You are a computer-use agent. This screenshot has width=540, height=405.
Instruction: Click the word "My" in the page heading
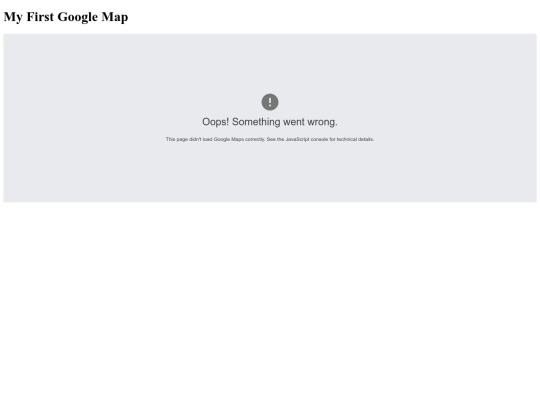tap(13, 17)
